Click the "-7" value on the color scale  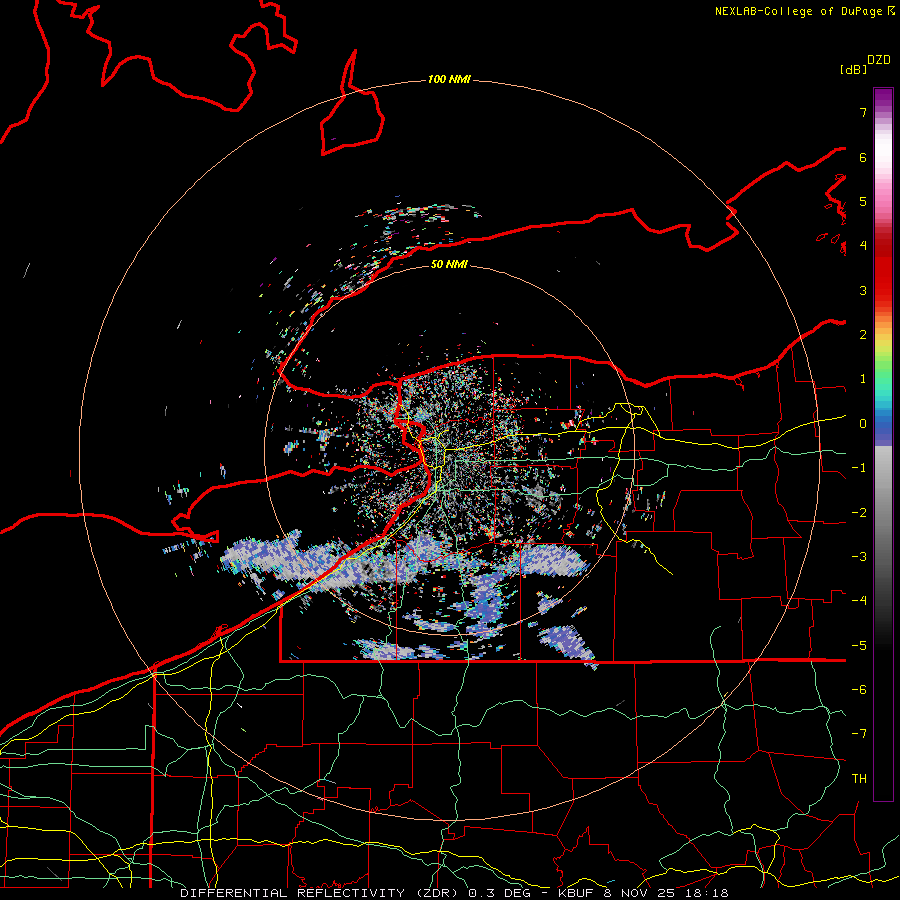pyautogui.click(x=859, y=734)
